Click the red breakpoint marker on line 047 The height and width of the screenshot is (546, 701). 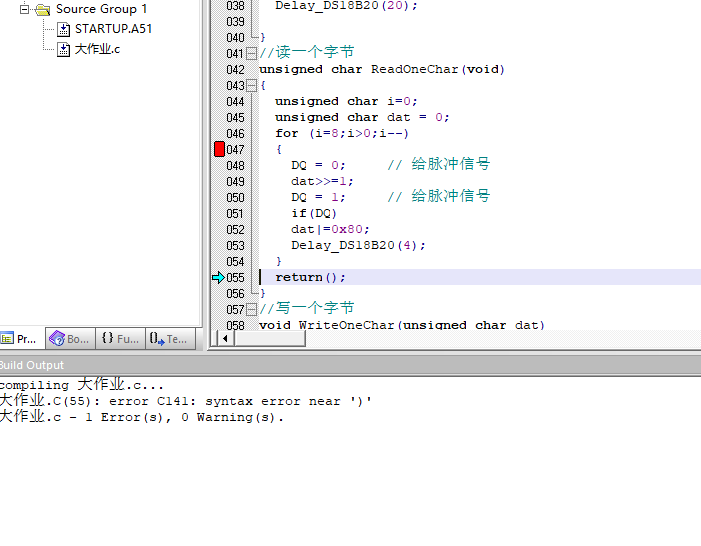pyautogui.click(x=220, y=149)
